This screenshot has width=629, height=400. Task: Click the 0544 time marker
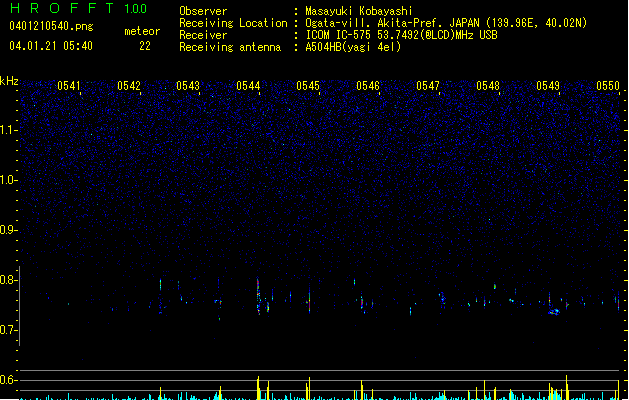[248, 86]
